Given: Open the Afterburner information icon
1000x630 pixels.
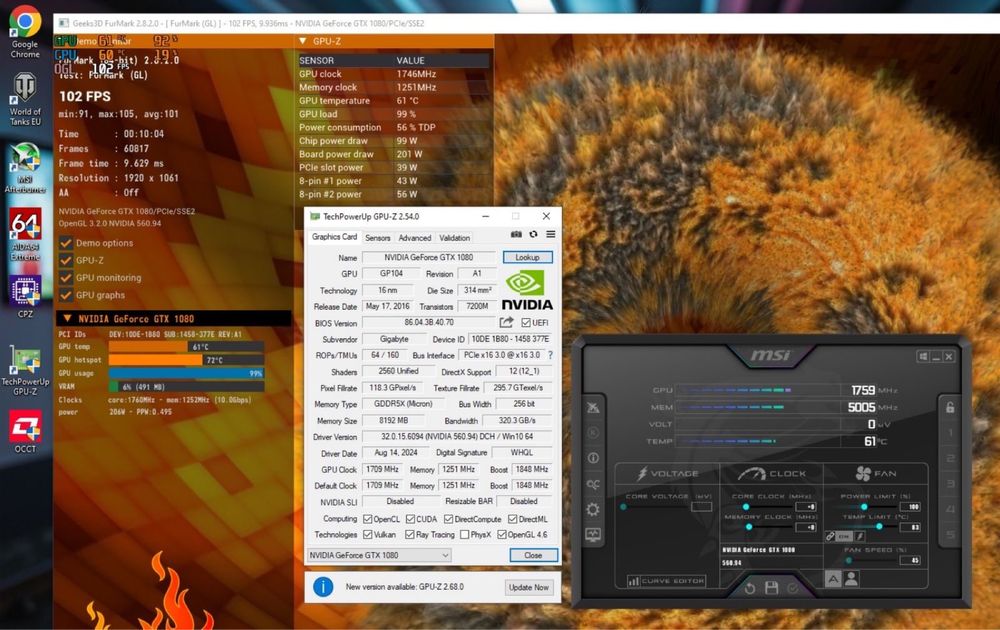Looking at the screenshot, I should pos(593,458).
